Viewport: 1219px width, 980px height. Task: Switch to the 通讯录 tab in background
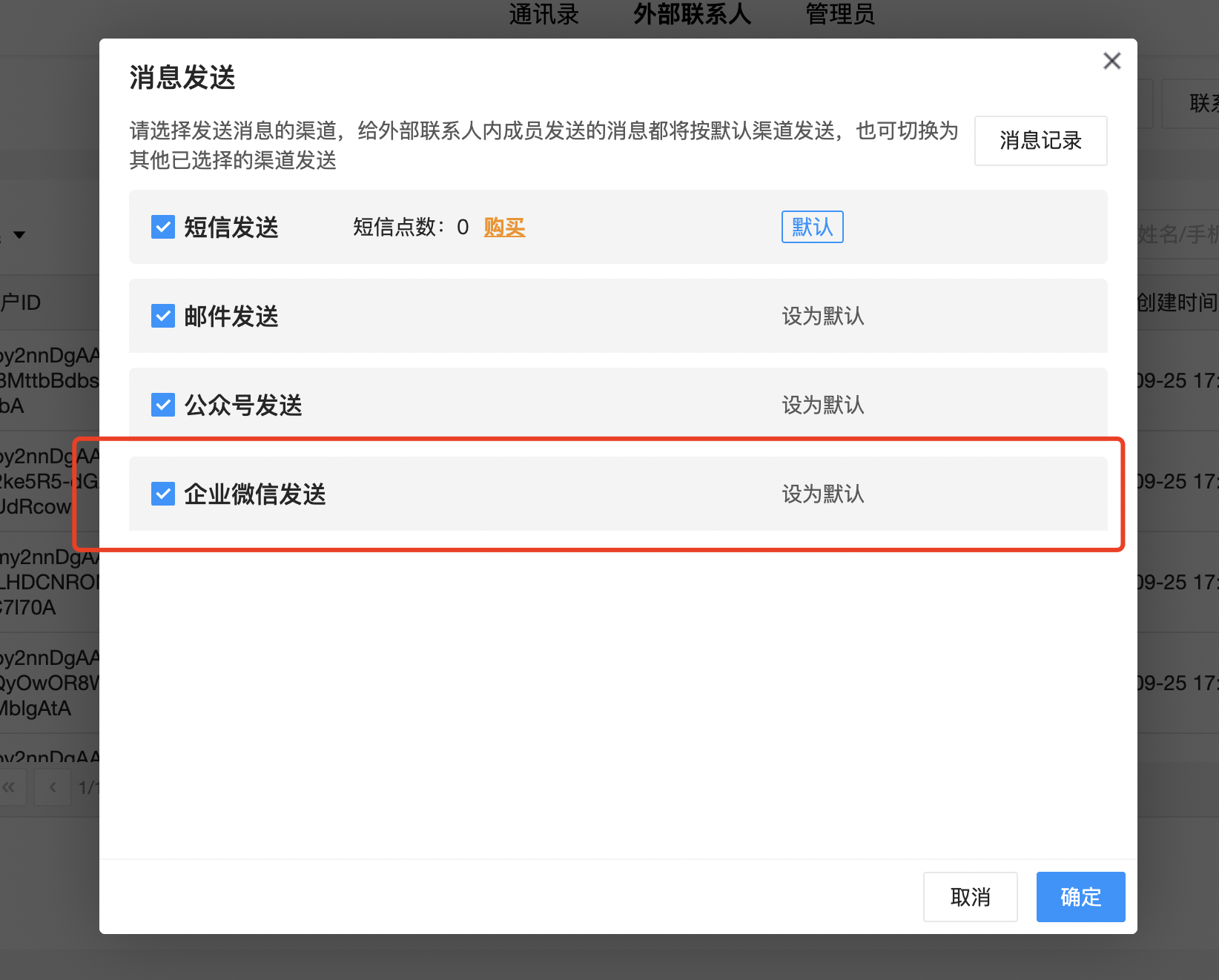[544, 13]
